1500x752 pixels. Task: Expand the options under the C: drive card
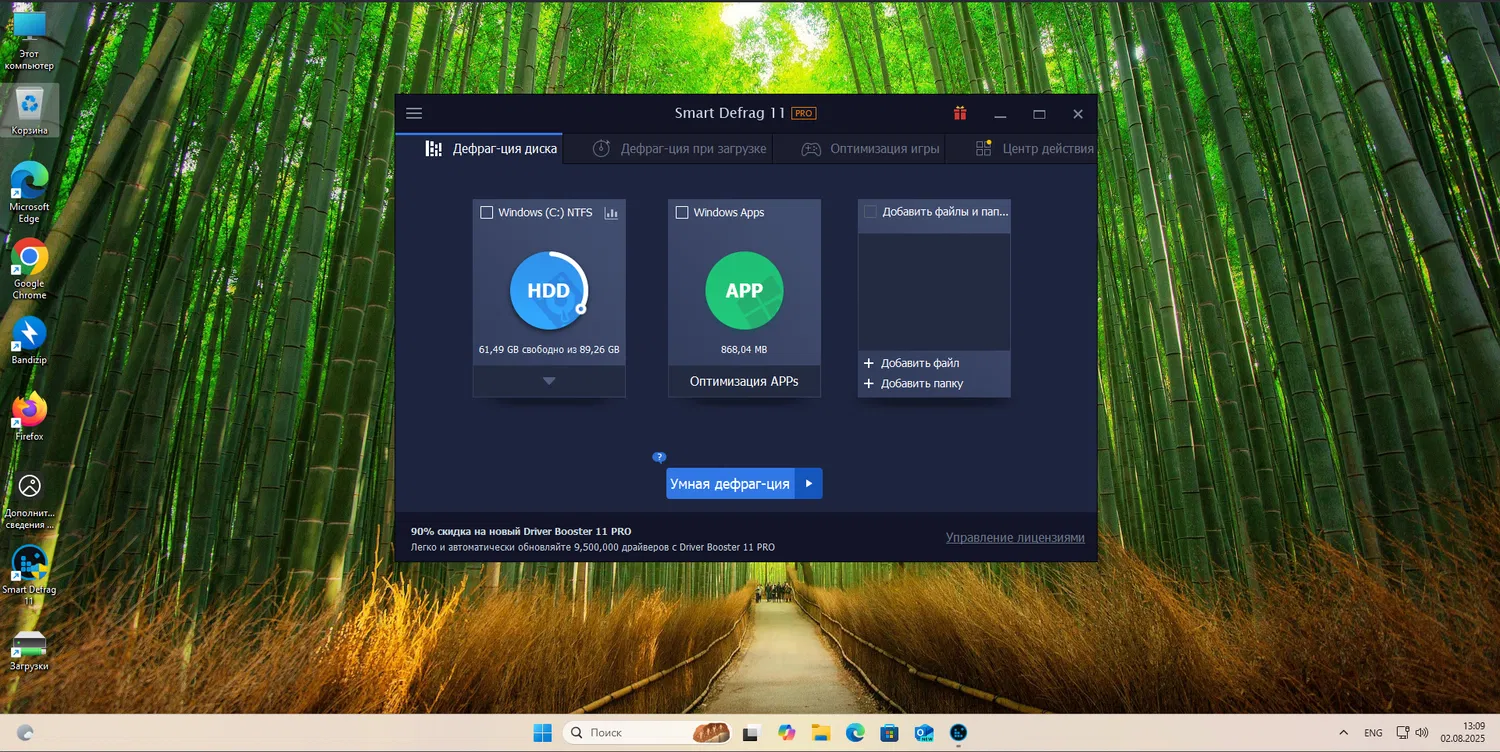pyautogui.click(x=548, y=381)
